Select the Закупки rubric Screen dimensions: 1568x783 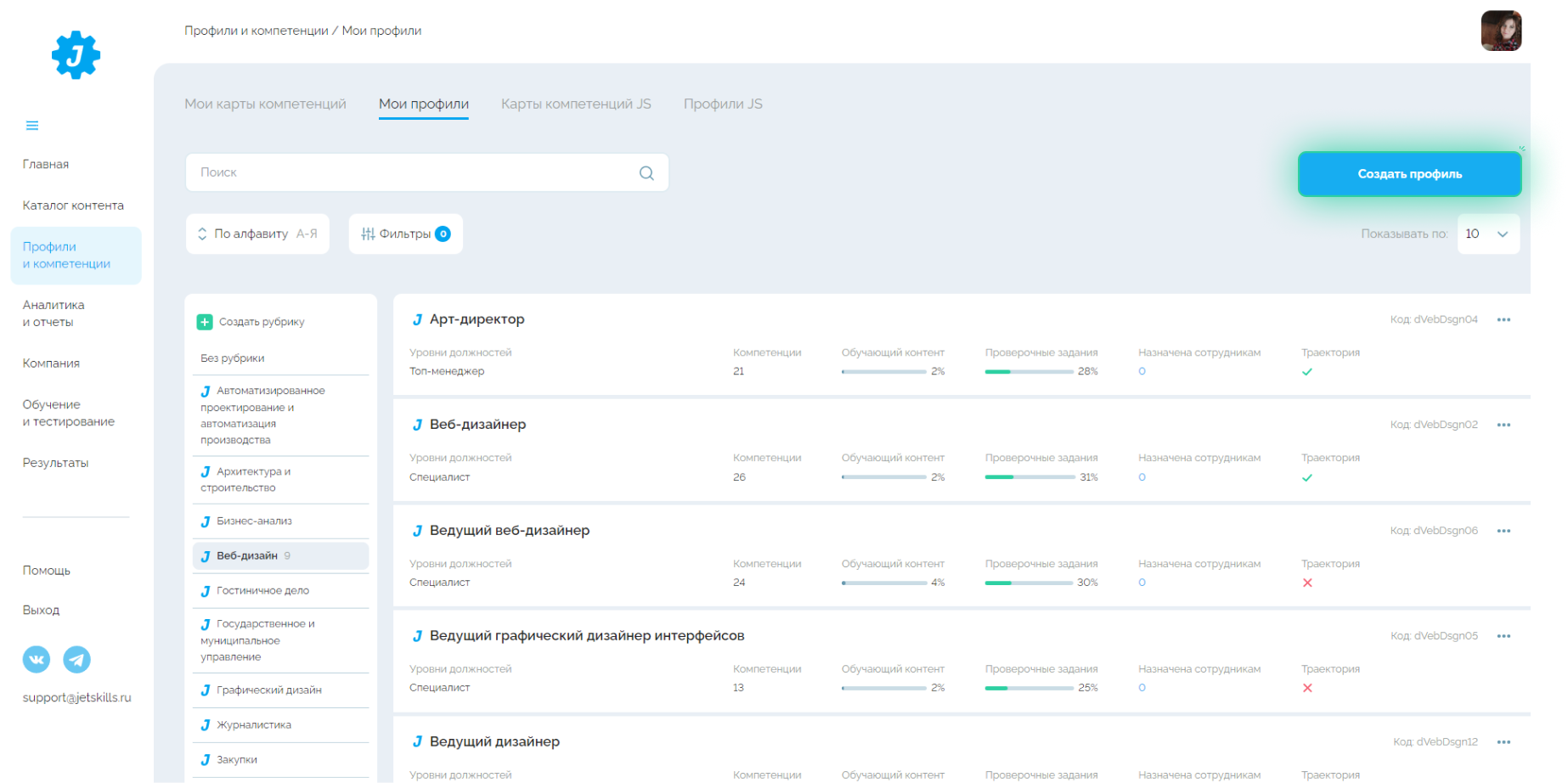(280, 760)
